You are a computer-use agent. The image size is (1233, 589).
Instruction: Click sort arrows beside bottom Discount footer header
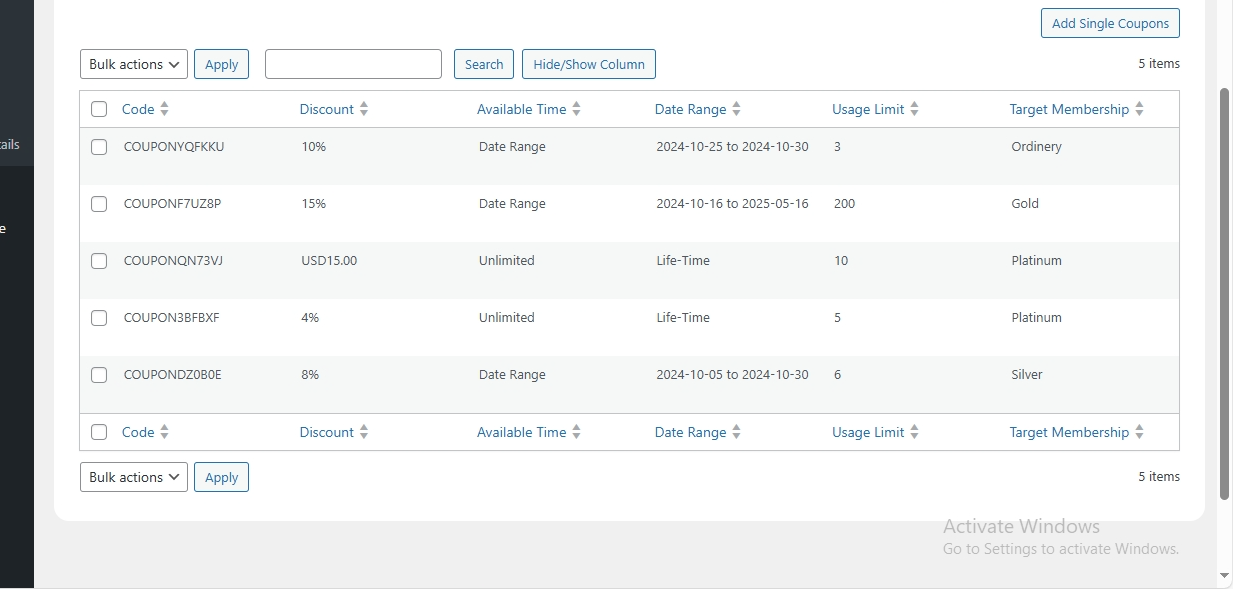(x=364, y=432)
